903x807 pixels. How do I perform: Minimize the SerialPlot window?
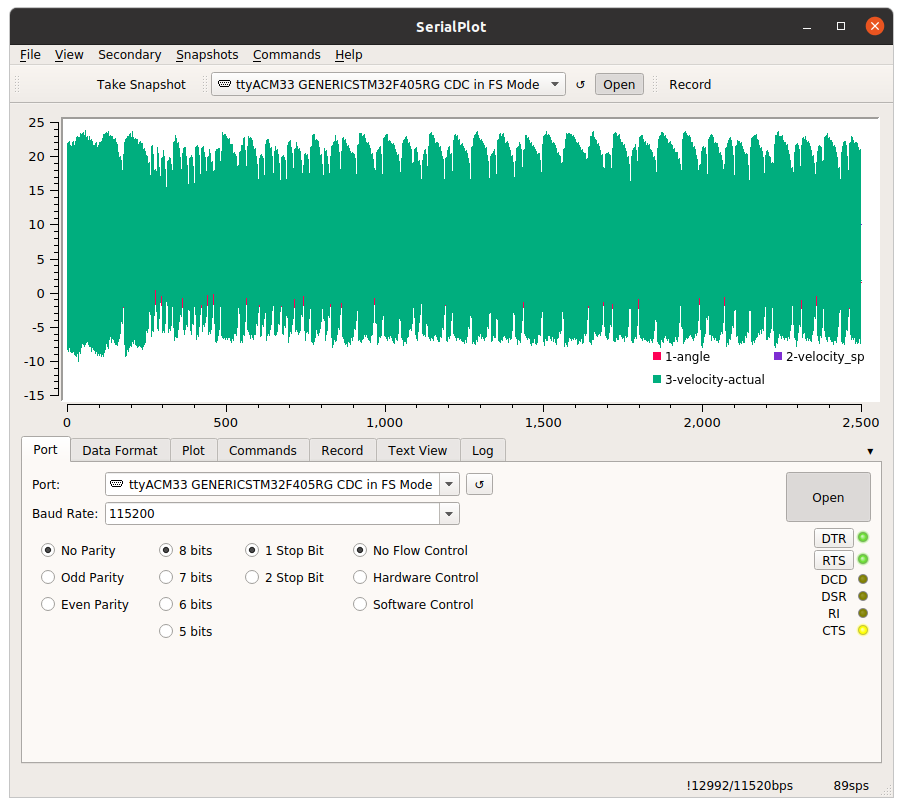pyautogui.click(x=808, y=26)
